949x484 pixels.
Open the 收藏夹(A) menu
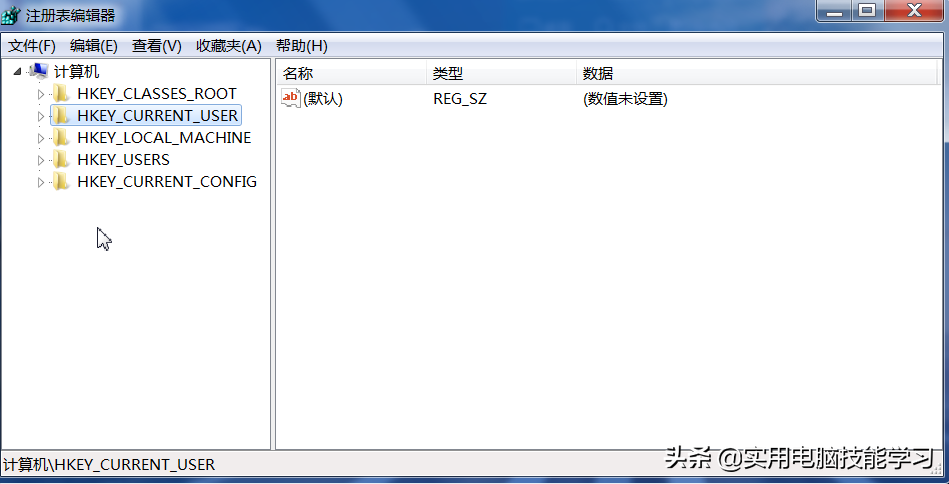pos(229,45)
